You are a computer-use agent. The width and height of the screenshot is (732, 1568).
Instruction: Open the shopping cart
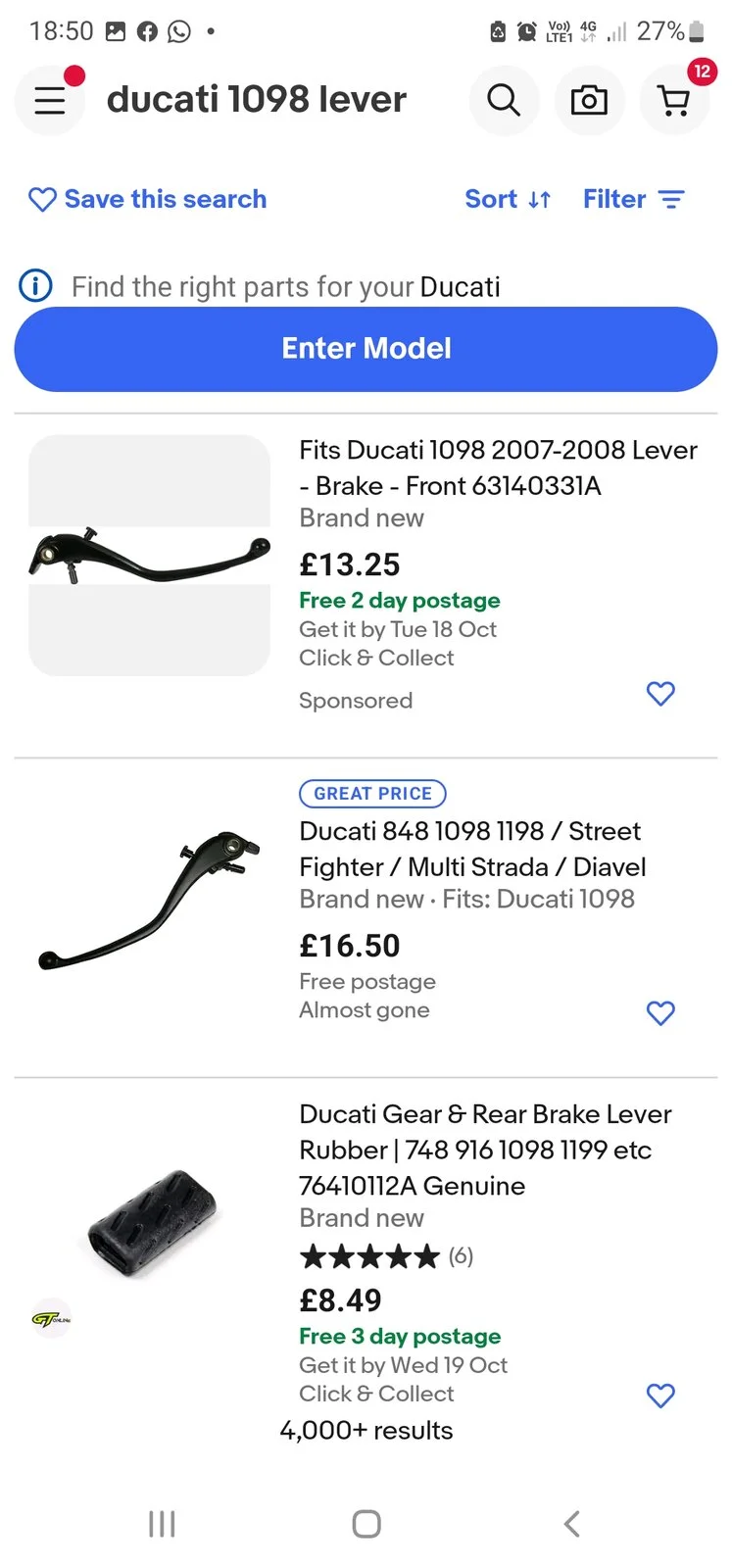click(x=674, y=100)
